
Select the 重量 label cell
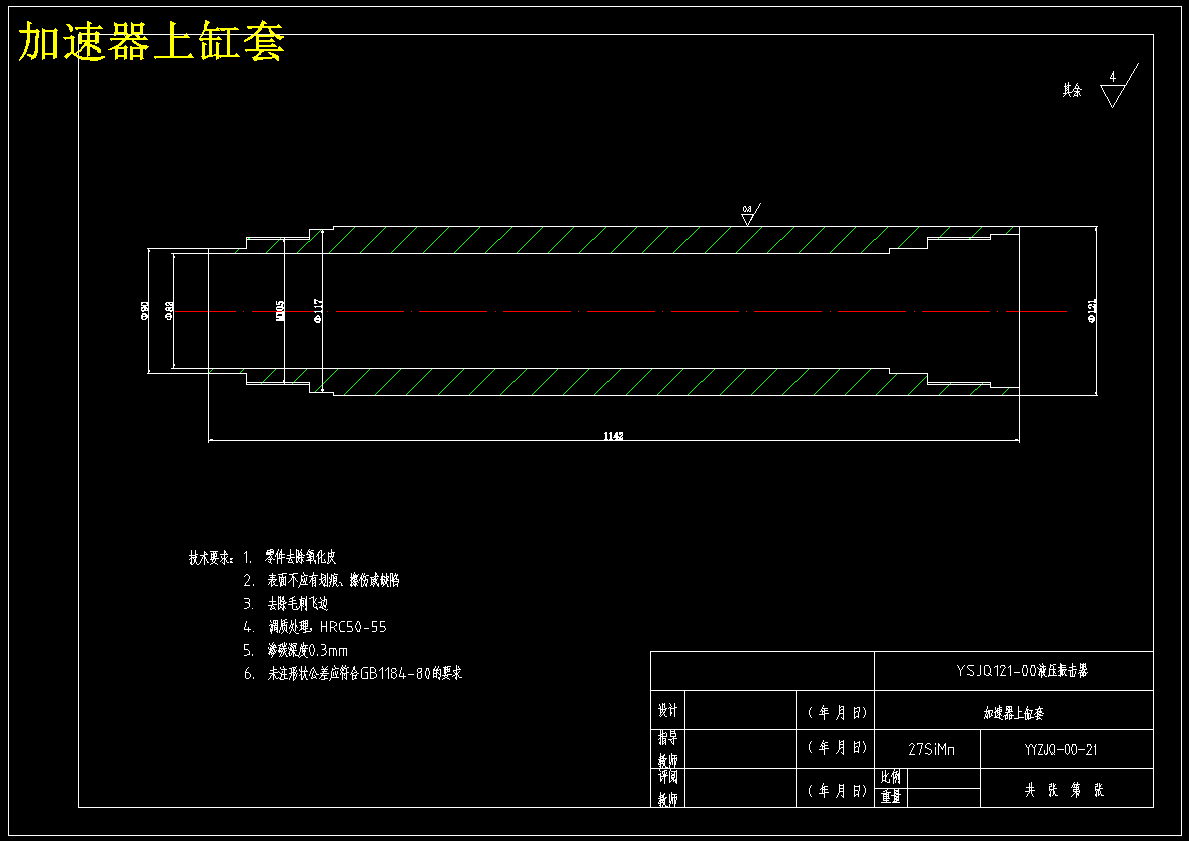(890, 797)
